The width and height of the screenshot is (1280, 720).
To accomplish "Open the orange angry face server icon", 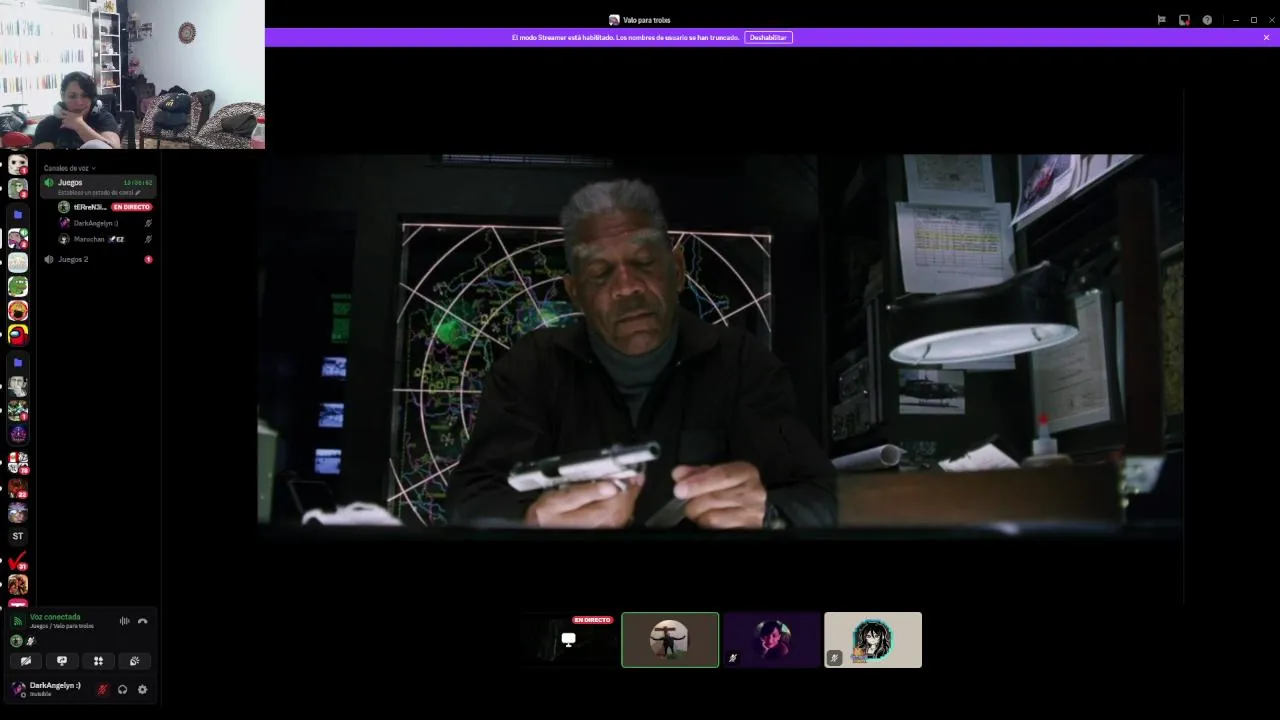I will (18, 311).
